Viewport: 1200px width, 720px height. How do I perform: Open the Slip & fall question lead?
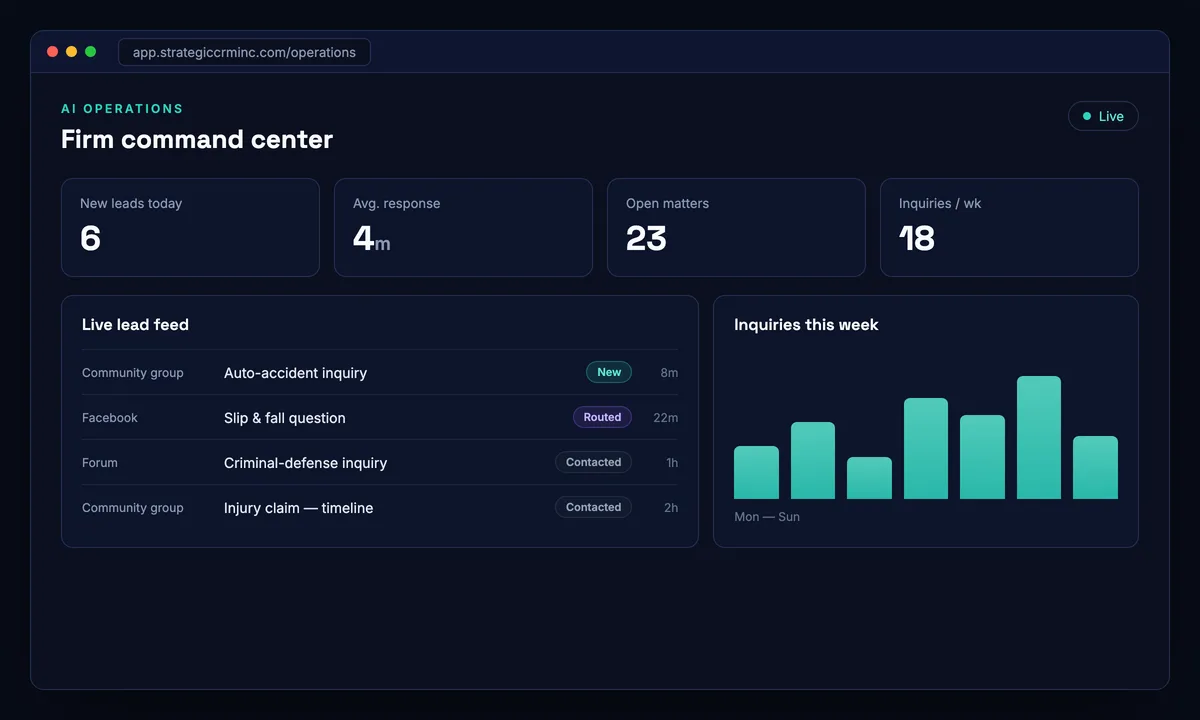[380, 417]
